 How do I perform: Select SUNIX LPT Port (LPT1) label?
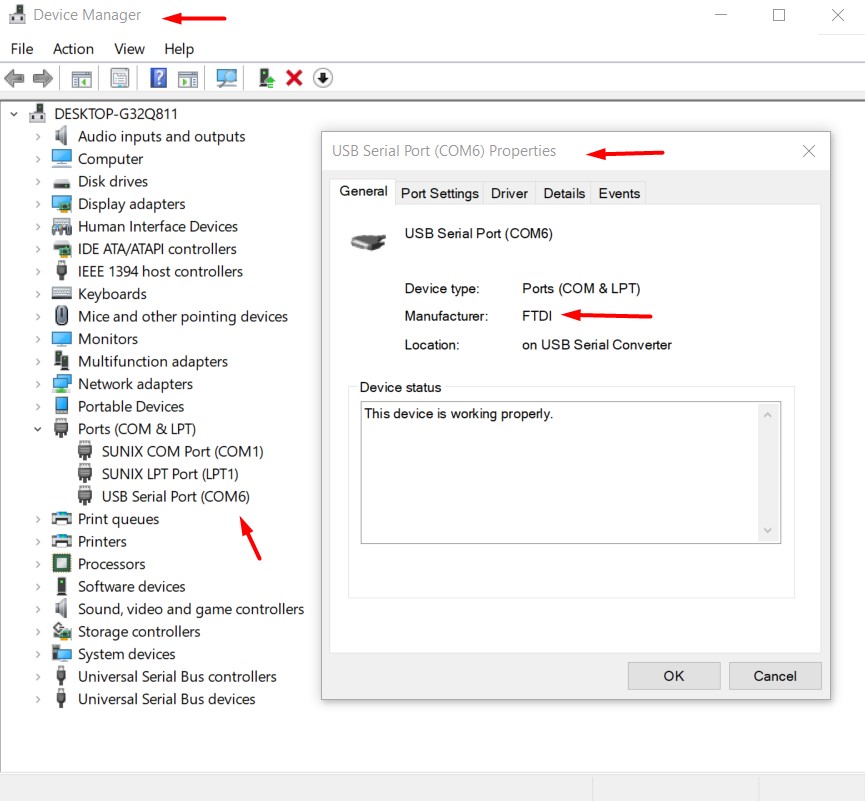tap(170, 474)
